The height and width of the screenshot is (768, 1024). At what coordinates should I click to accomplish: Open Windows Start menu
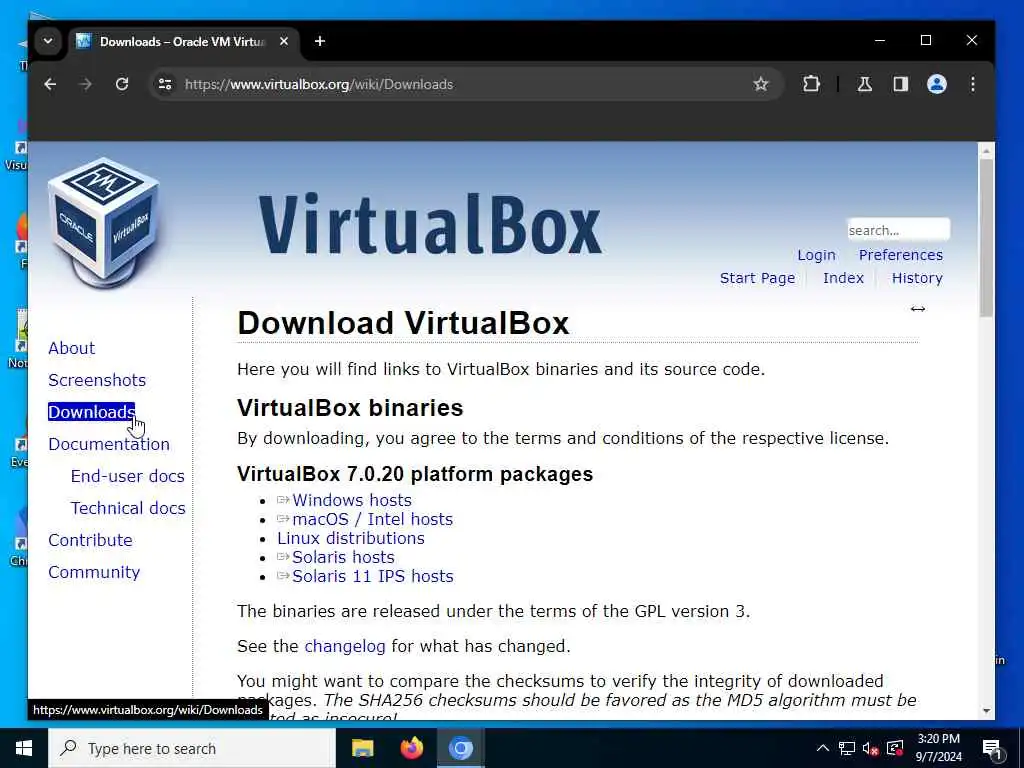[24, 748]
